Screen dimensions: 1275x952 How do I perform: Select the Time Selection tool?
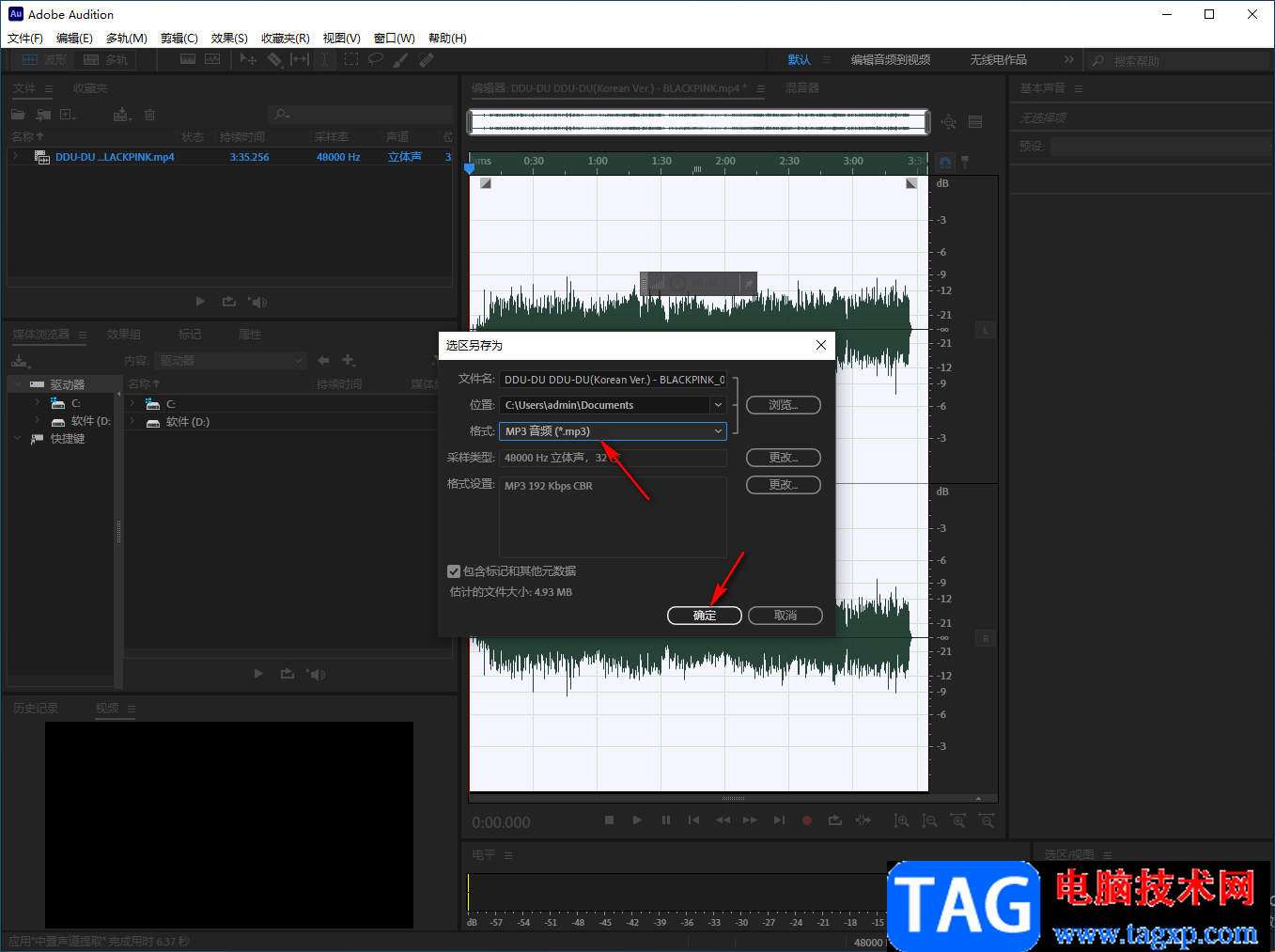(324, 59)
